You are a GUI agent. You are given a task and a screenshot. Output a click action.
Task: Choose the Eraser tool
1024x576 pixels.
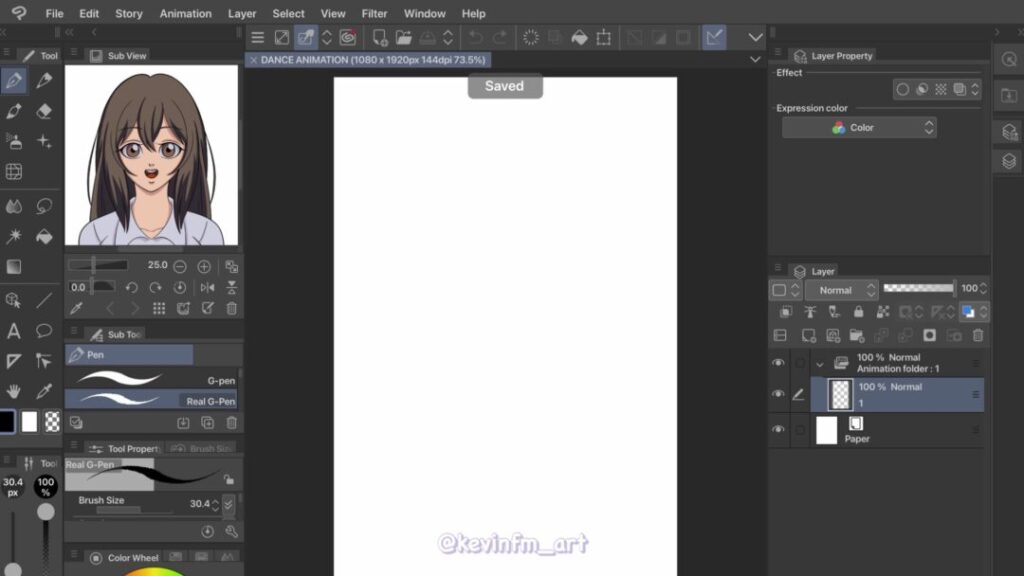coord(44,111)
